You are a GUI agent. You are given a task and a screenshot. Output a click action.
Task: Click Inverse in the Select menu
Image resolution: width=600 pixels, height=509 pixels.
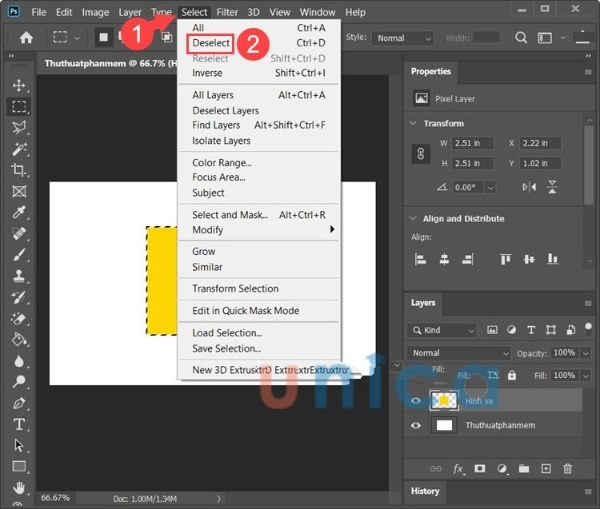click(x=207, y=73)
